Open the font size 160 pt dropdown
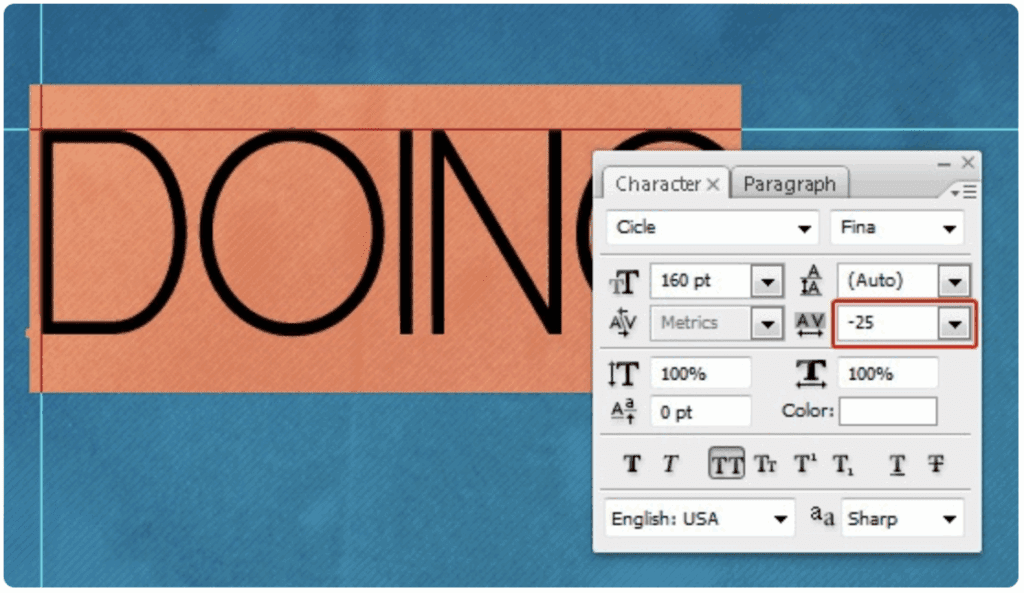1024x593 pixels. 767,282
